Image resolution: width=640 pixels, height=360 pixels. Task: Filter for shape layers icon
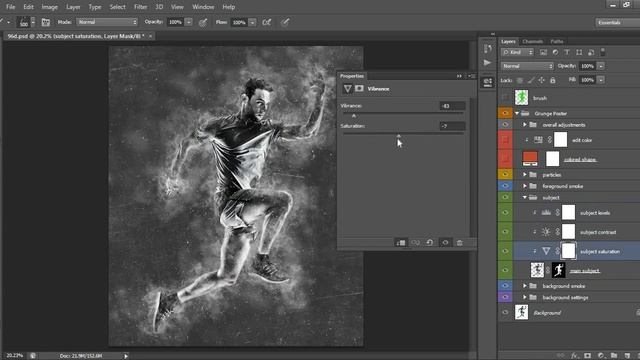coord(579,52)
